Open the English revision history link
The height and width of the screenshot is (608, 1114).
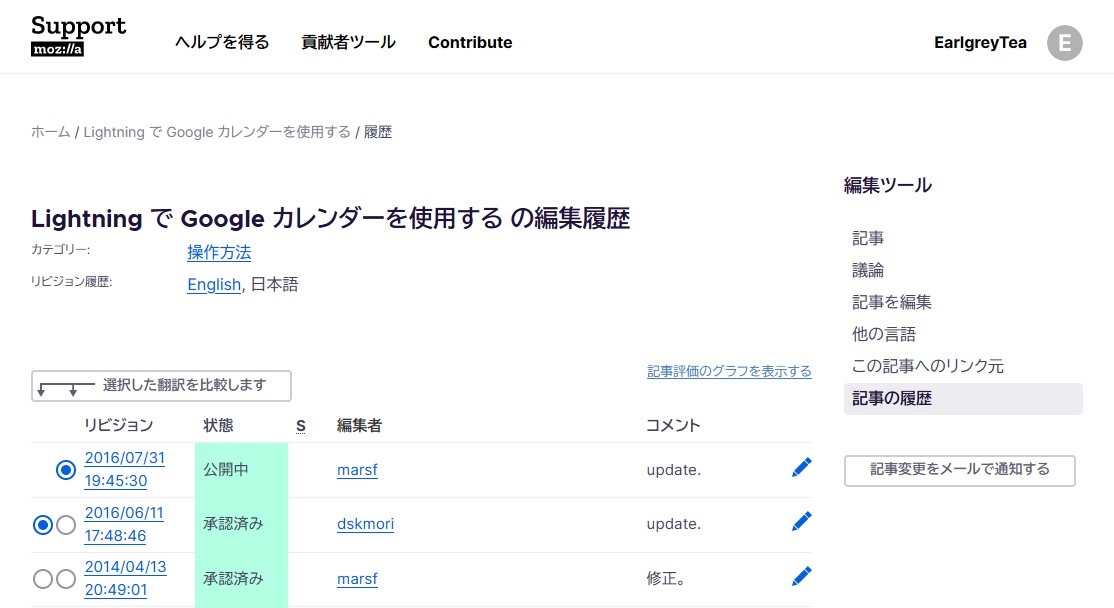pyautogui.click(x=213, y=285)
